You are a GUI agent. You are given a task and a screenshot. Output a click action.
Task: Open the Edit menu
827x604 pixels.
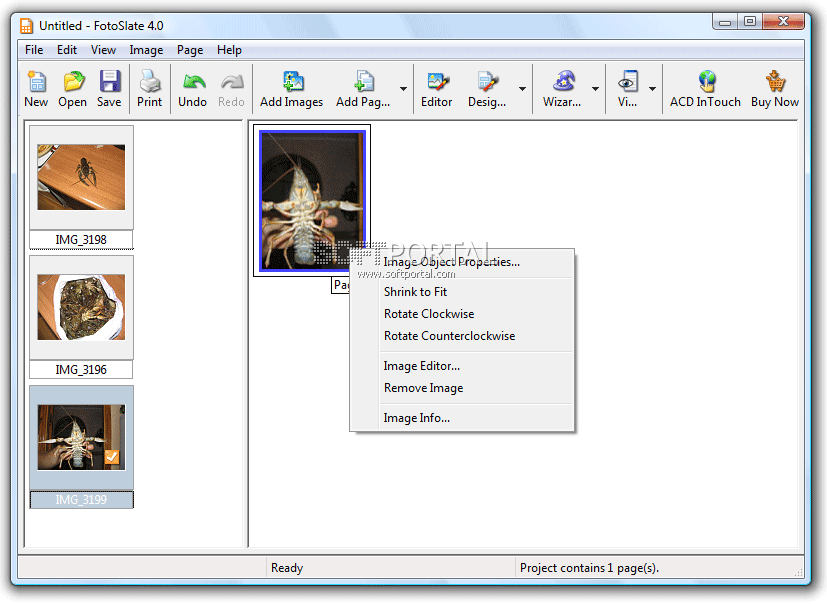[67, 50]
